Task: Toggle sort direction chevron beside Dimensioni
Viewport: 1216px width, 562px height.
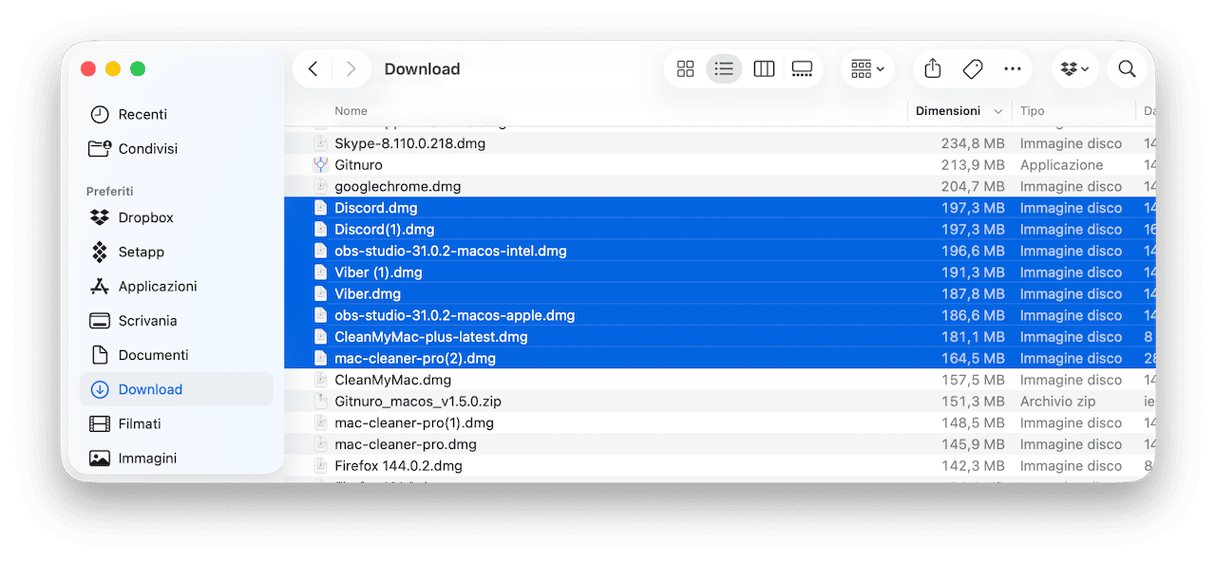Action: (x=998, y=111)
